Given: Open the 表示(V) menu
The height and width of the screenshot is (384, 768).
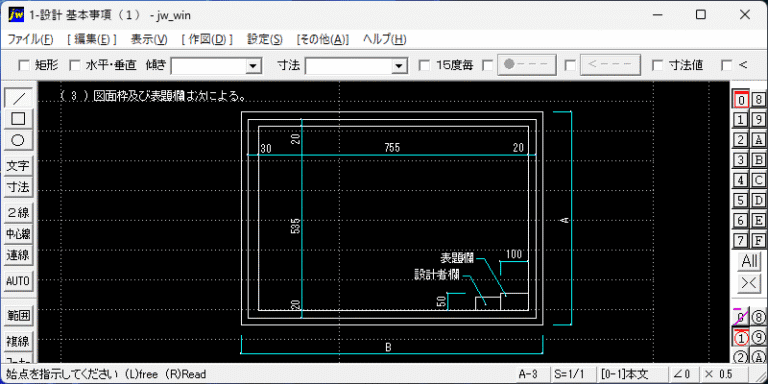Looking at the screenshot, I should point(149,39).
